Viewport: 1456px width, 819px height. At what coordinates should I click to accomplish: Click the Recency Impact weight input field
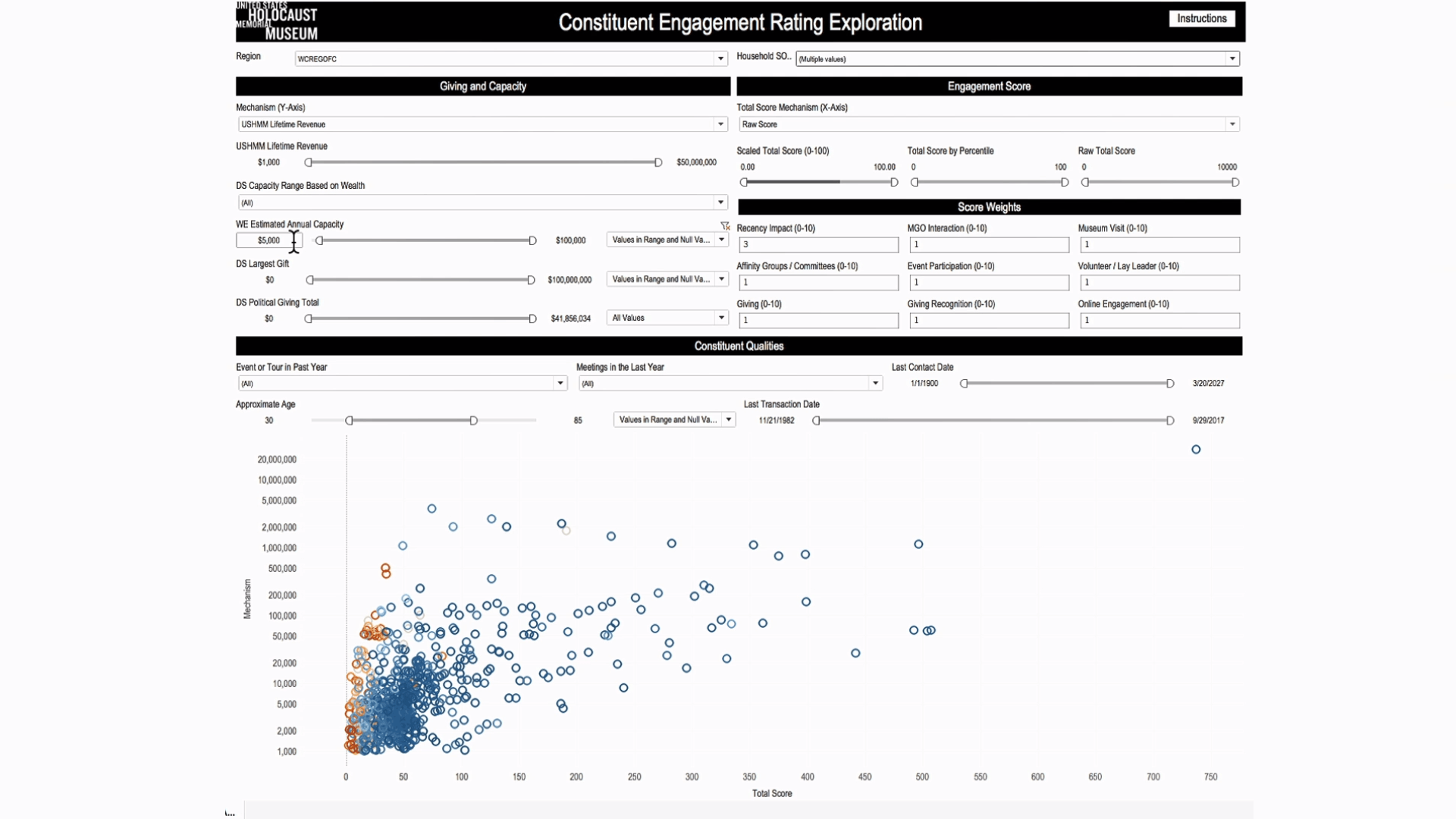(817, 244)
